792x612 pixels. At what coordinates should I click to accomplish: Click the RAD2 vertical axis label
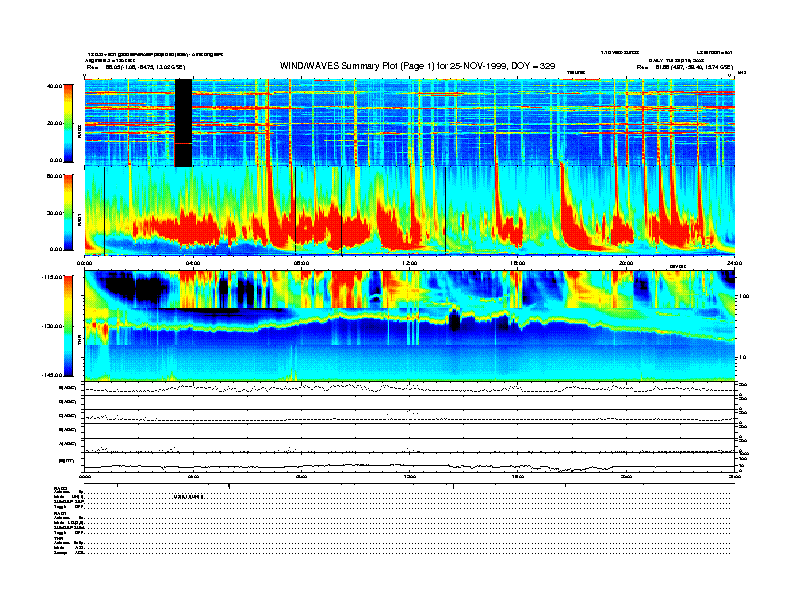click(x=79, y=132)
